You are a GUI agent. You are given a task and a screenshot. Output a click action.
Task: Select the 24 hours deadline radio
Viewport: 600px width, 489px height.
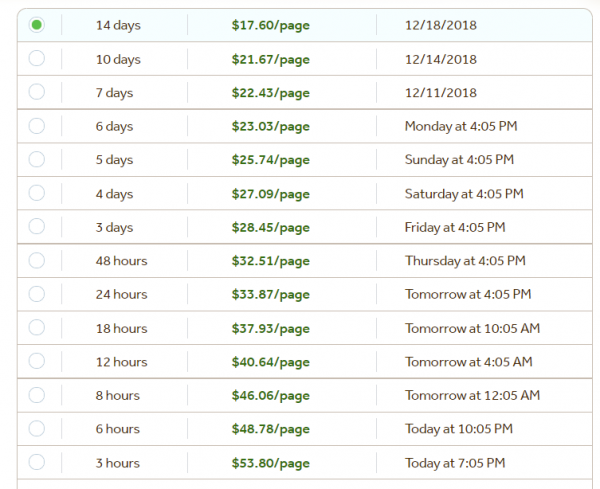click(x=37, y=294)
